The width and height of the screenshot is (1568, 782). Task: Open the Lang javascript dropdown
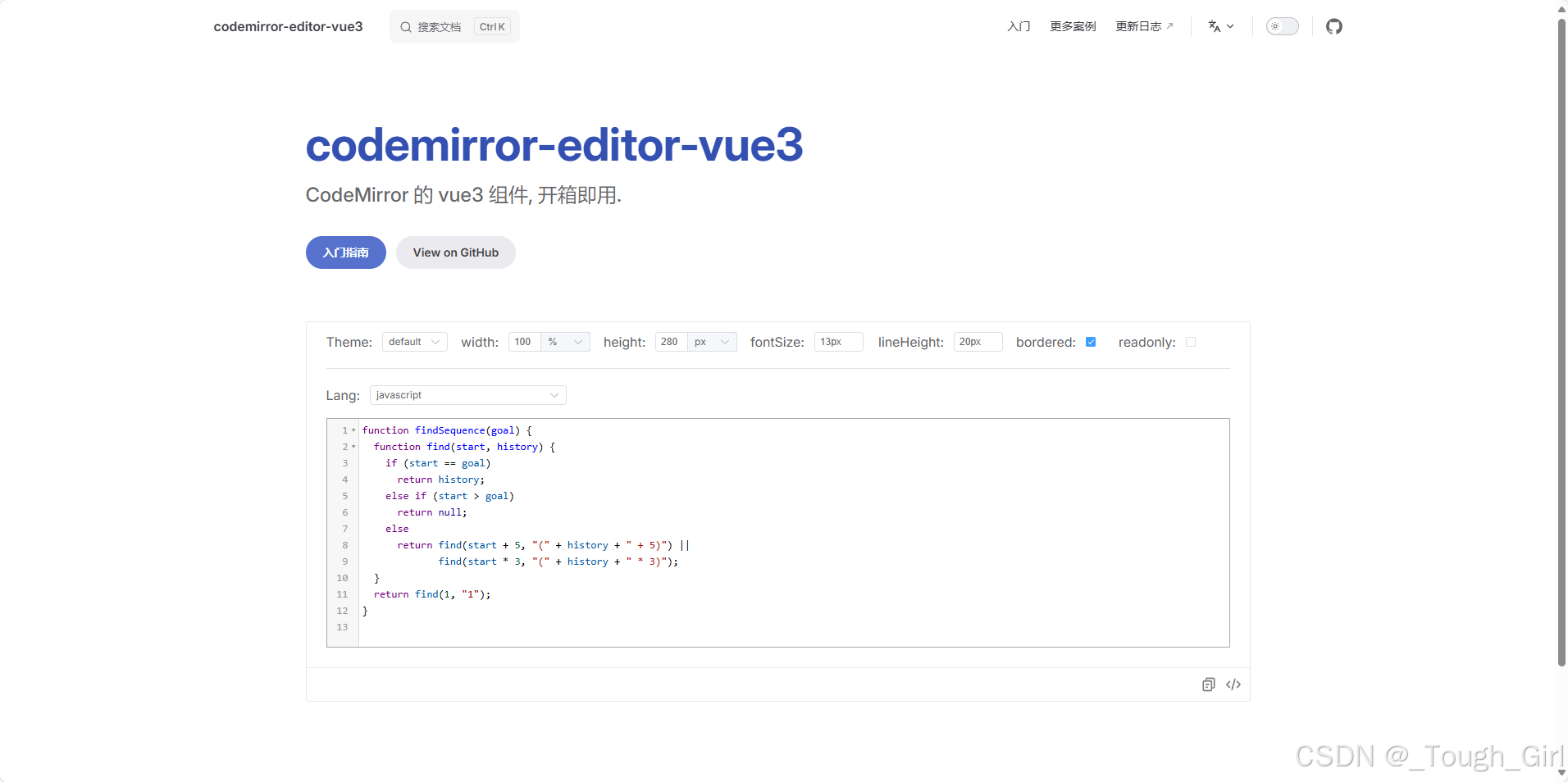pyautogui.click(x=467, y=394)
